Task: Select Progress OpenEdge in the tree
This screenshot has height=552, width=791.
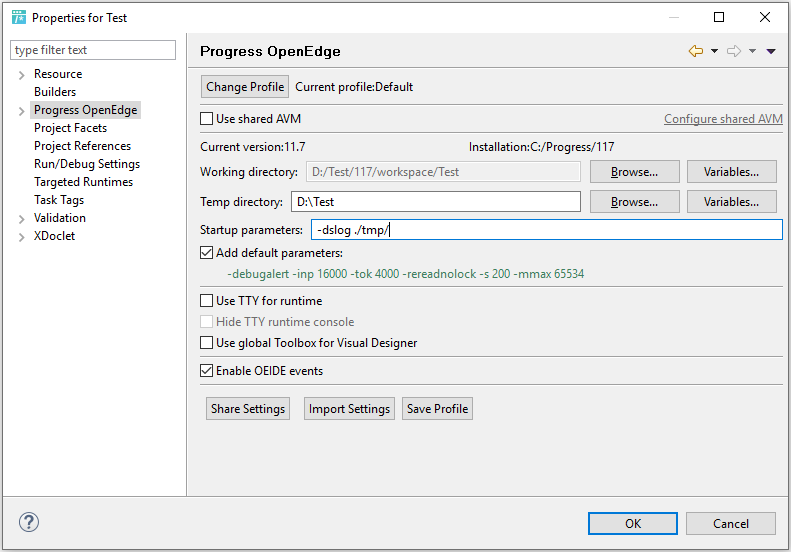Action: [85, 110]
